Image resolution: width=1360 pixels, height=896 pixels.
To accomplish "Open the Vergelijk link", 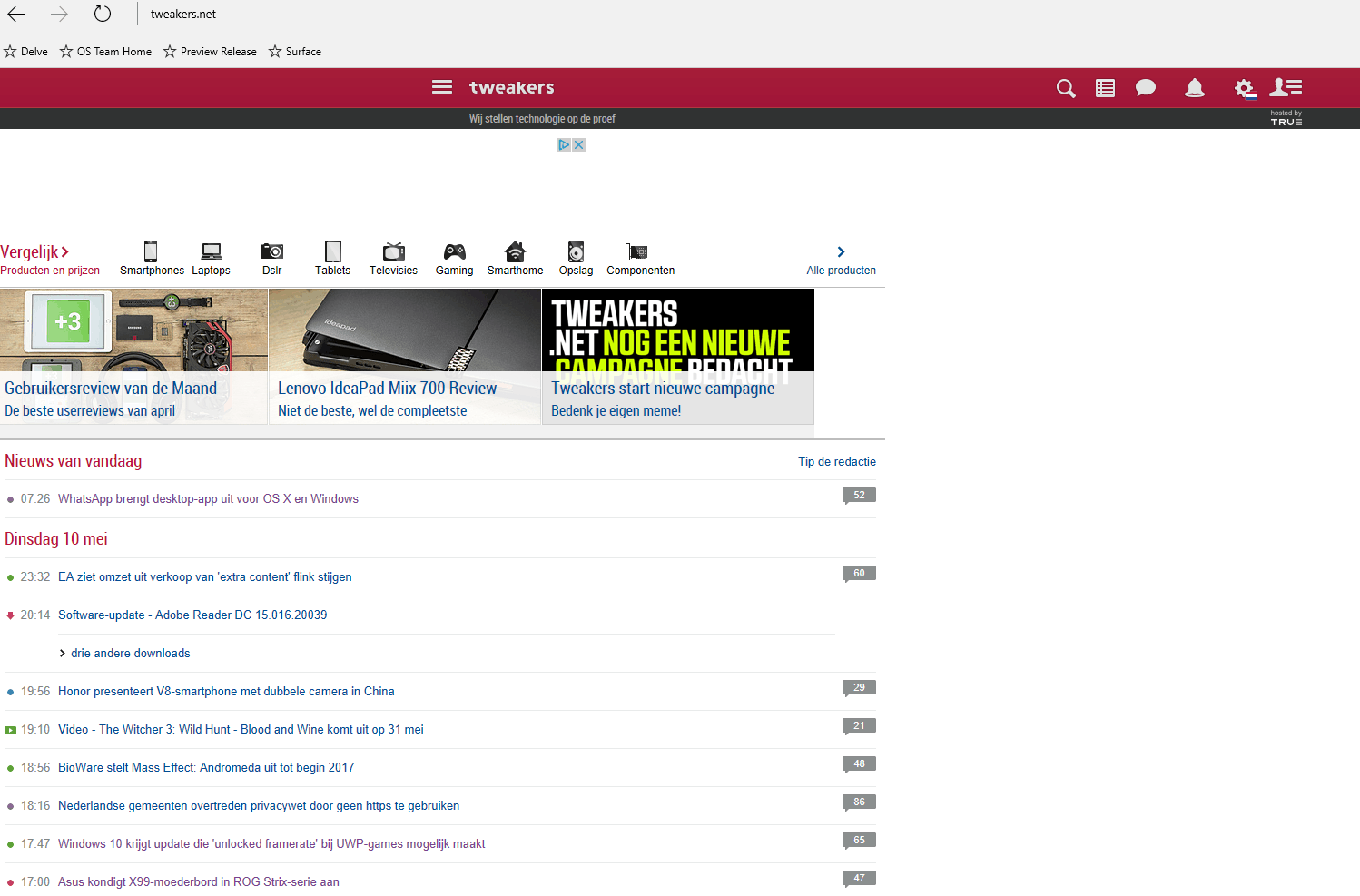I will (x=34, y=251).
